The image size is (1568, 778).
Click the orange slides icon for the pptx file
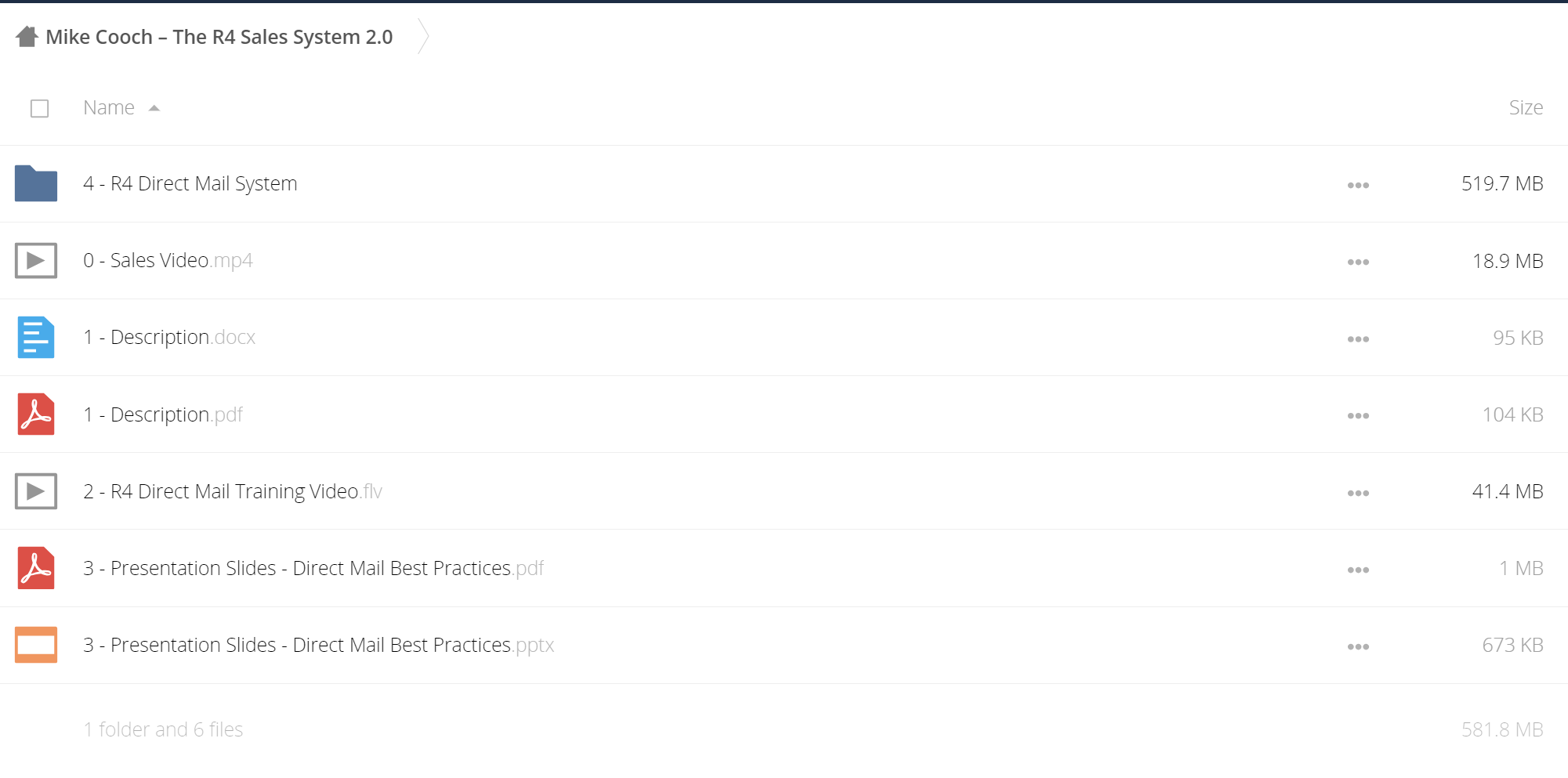[36, 645]
